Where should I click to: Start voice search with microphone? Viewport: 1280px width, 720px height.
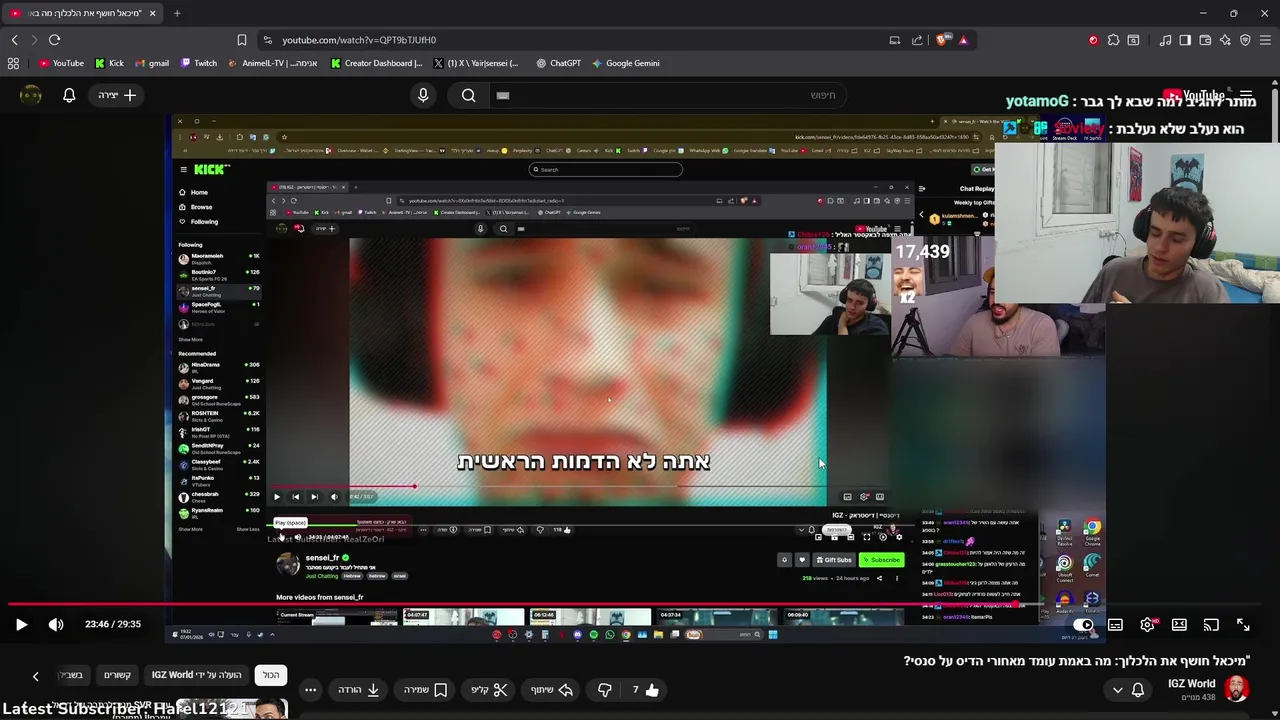click(x=423, y=95)
